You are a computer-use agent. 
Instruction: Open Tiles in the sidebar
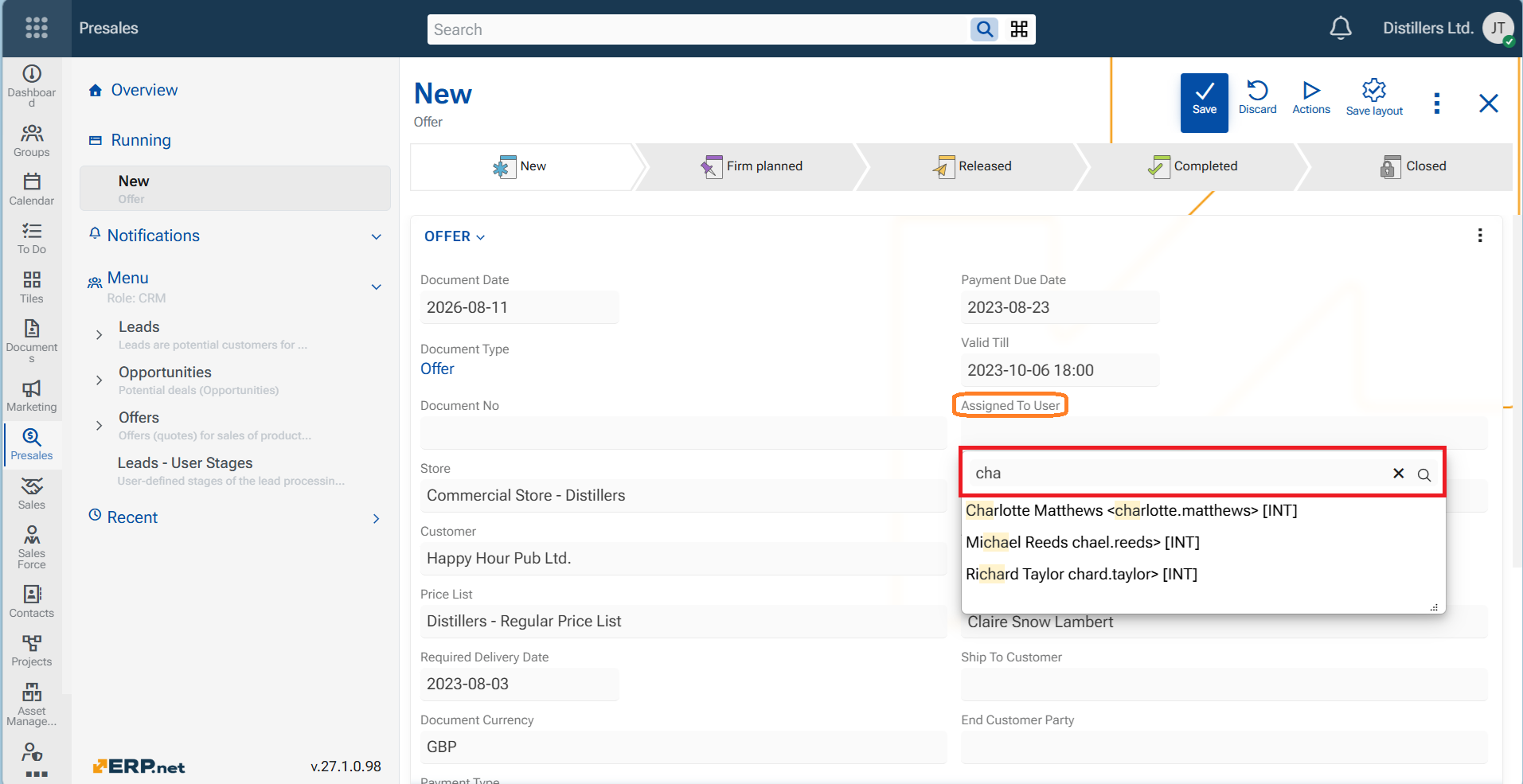coord(32,287)
